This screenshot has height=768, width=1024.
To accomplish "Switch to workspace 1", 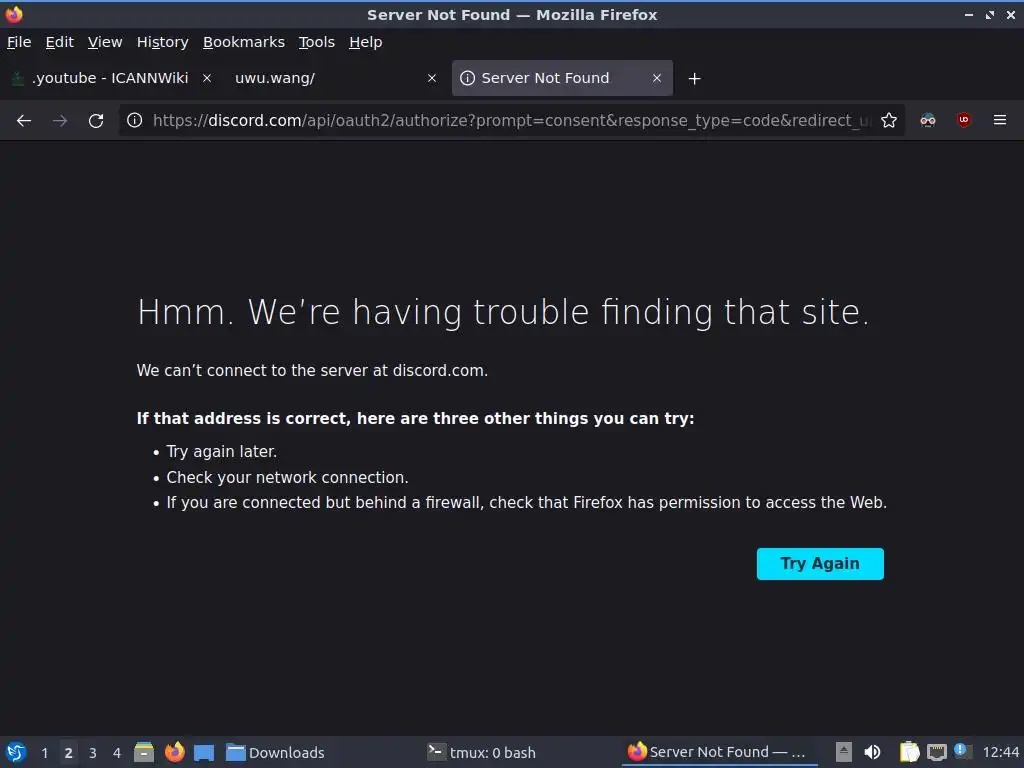I will 44,753.
